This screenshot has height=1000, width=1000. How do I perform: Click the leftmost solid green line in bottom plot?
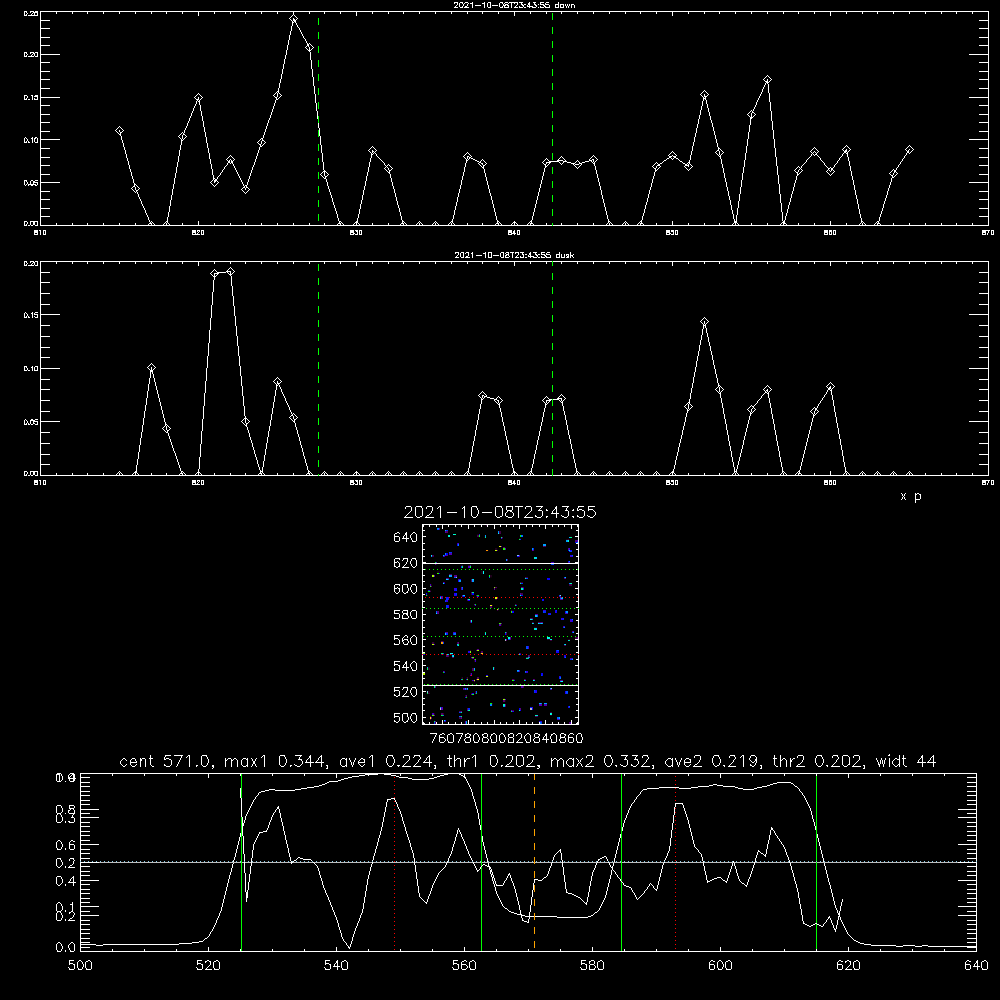tap(241, 861)
